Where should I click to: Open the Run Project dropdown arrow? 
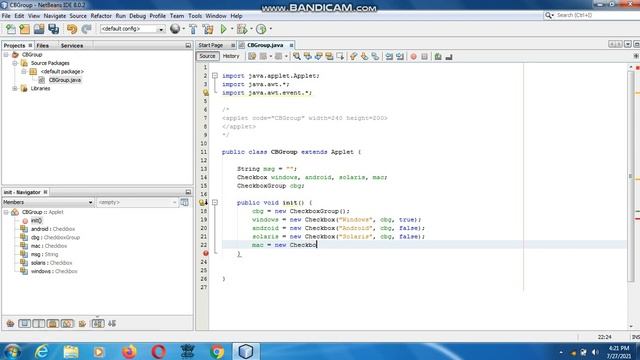[232, 29]
